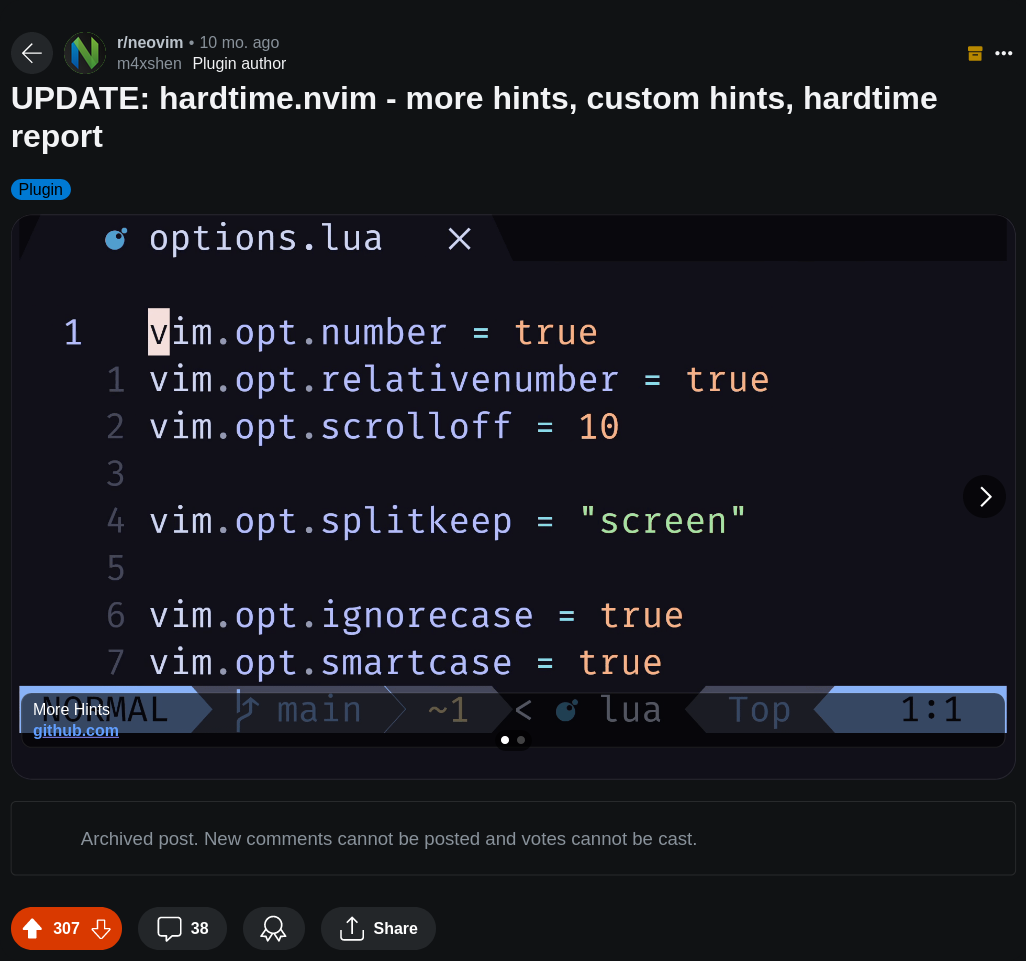This screenshot has height=963, width=1029.
Task: Open the r/neovim subreddit link
Action: click(x=150, y=43)
